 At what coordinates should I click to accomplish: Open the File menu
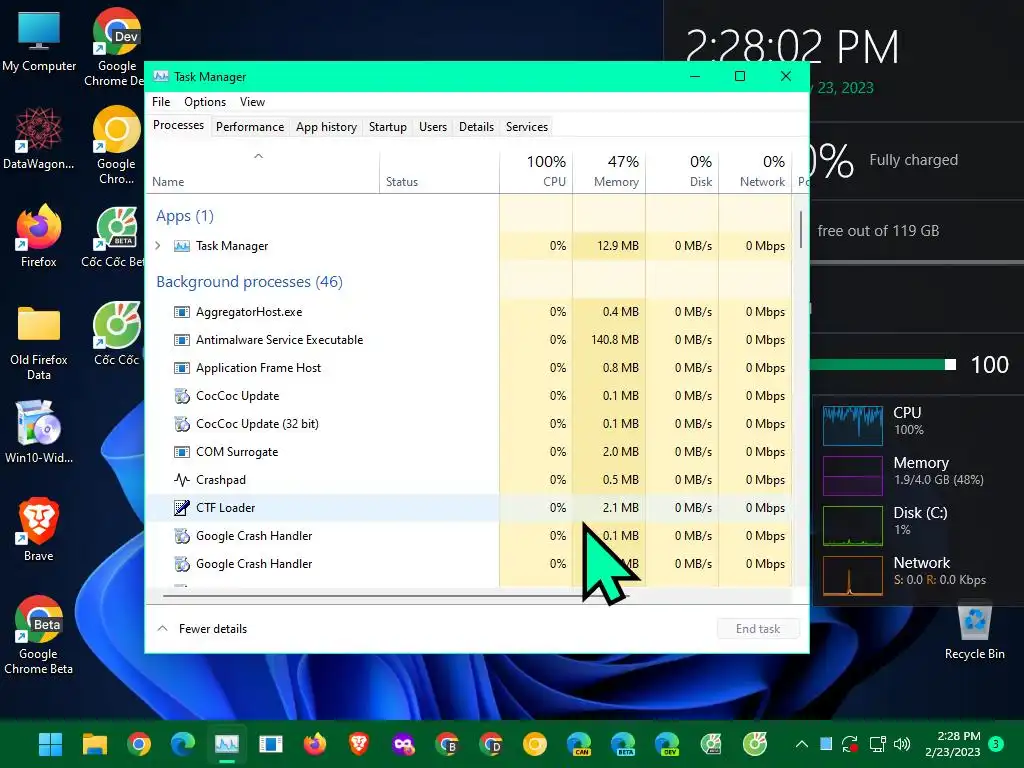pyautogui.click(x=161, y=102)
